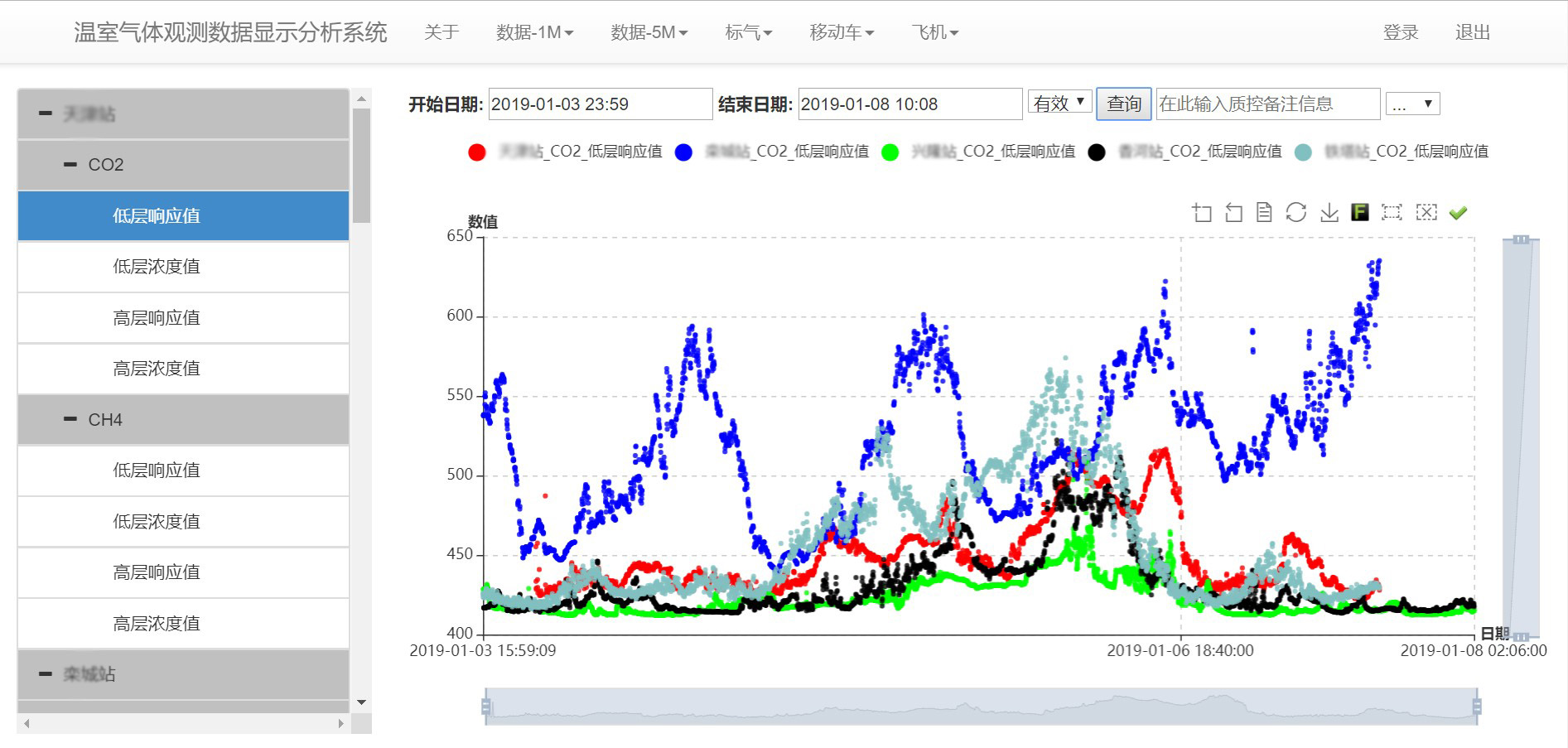
Task: Click the green checkmark icon
Action: tap(1458, 213)
